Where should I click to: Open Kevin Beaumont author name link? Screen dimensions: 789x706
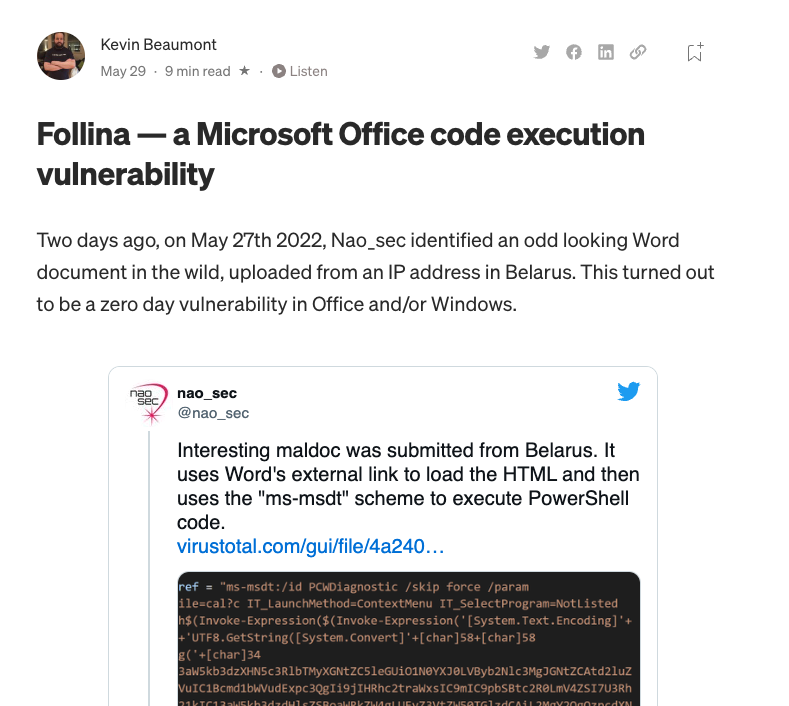pos(159,44)
